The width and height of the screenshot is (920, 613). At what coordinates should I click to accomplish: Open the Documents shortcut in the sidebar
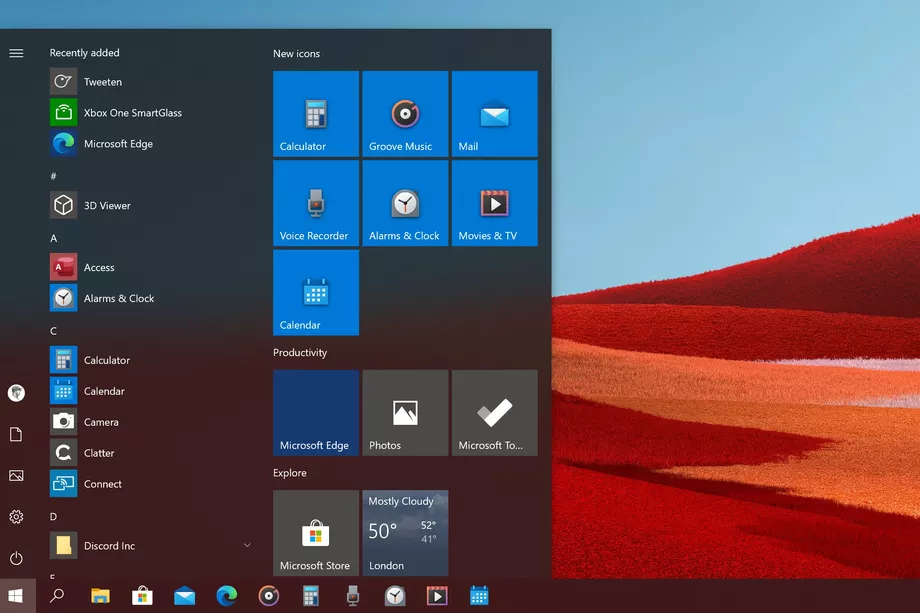coord(16,434)
